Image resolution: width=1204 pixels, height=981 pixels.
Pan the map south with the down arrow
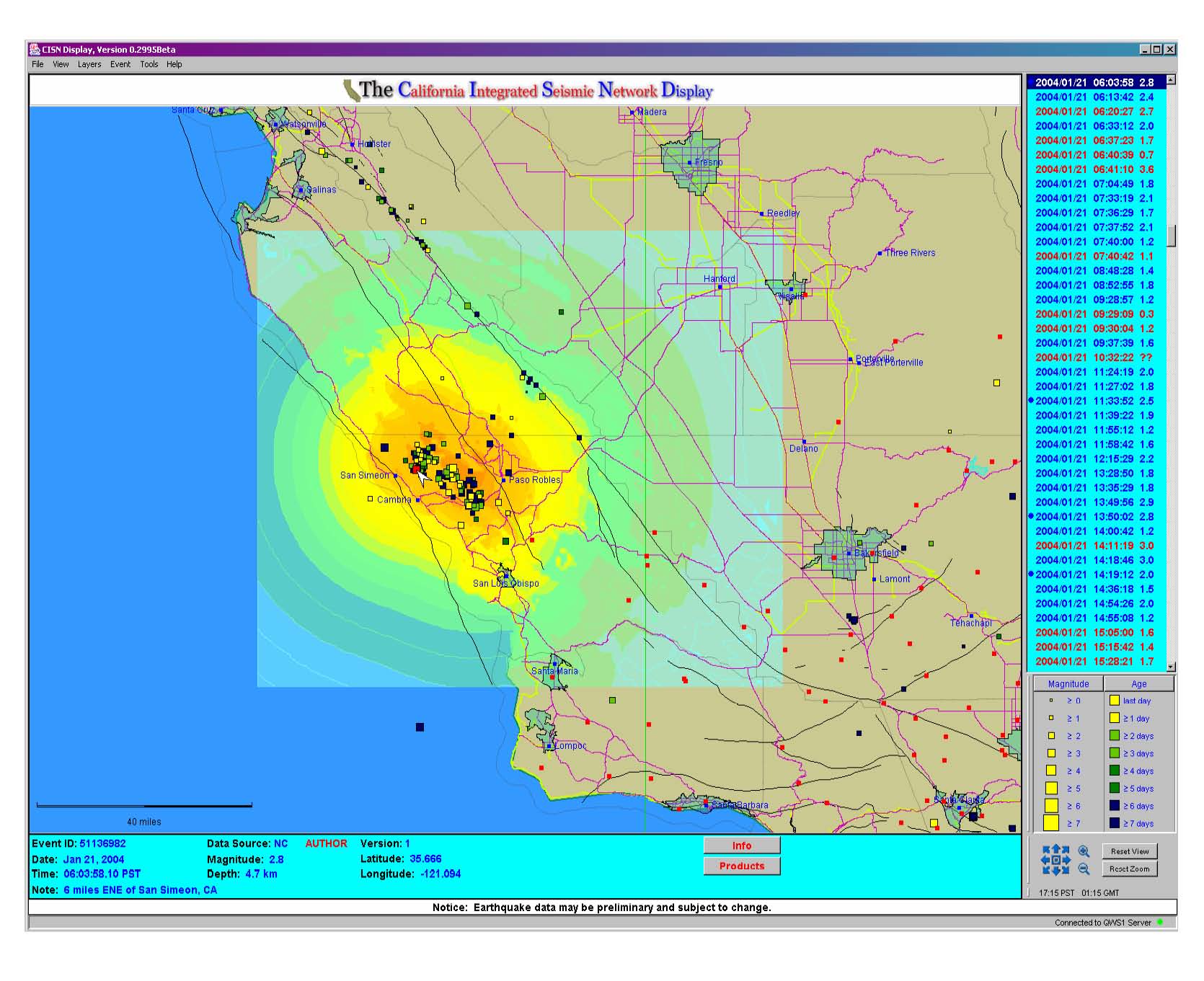pos(1056,871)
